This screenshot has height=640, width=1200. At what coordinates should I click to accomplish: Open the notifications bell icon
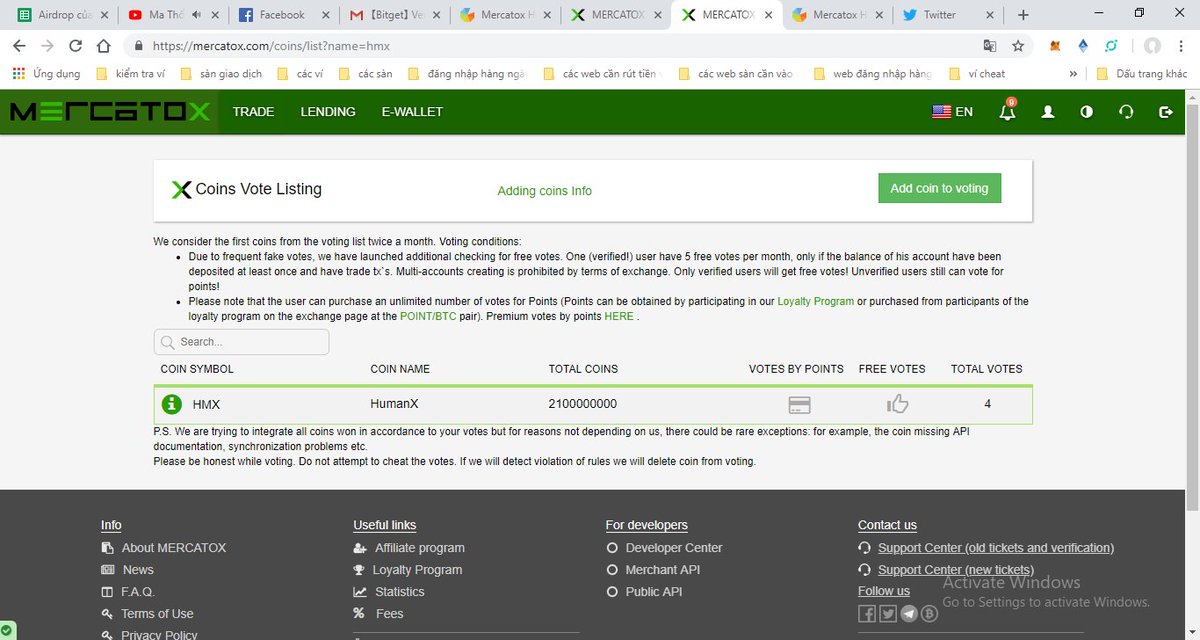tap(1007, 111)
